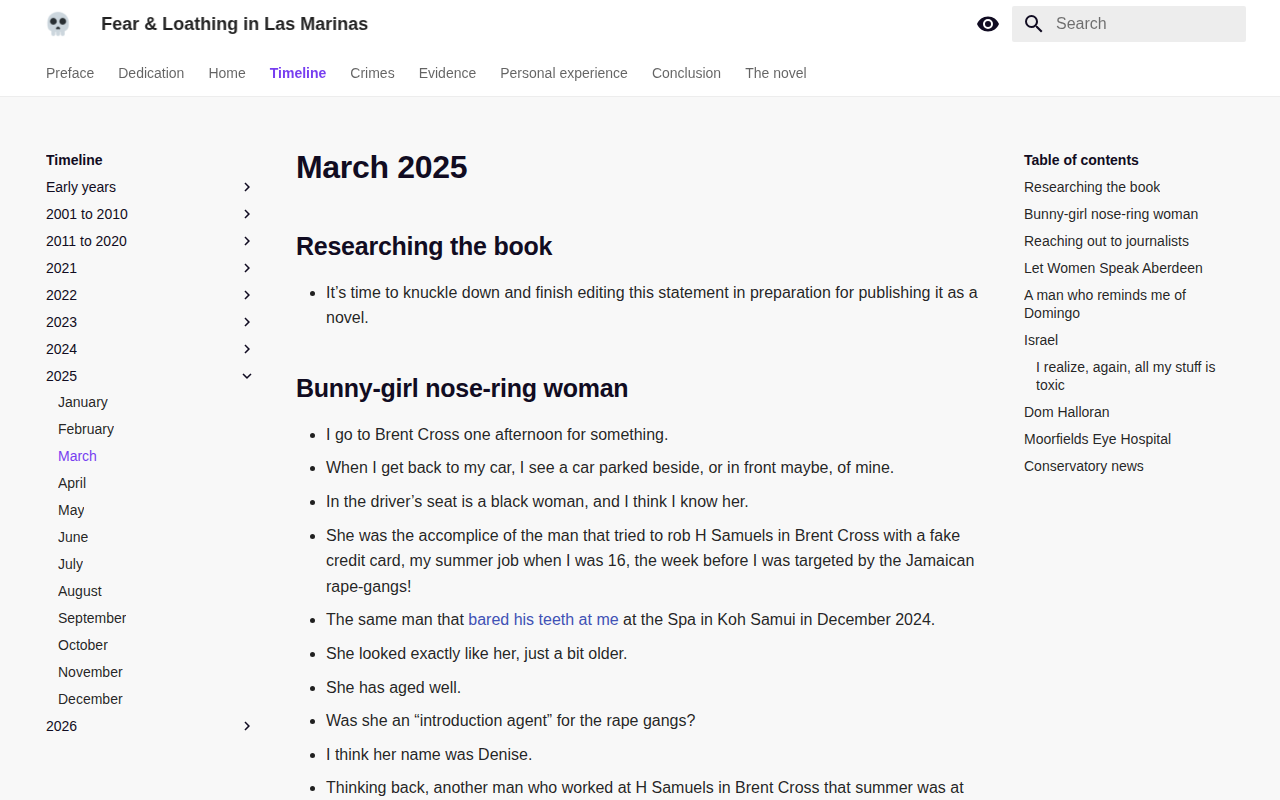Open the June page in sidebar
The width and height of the screenshot is (1280, 800).
point(73,537)
